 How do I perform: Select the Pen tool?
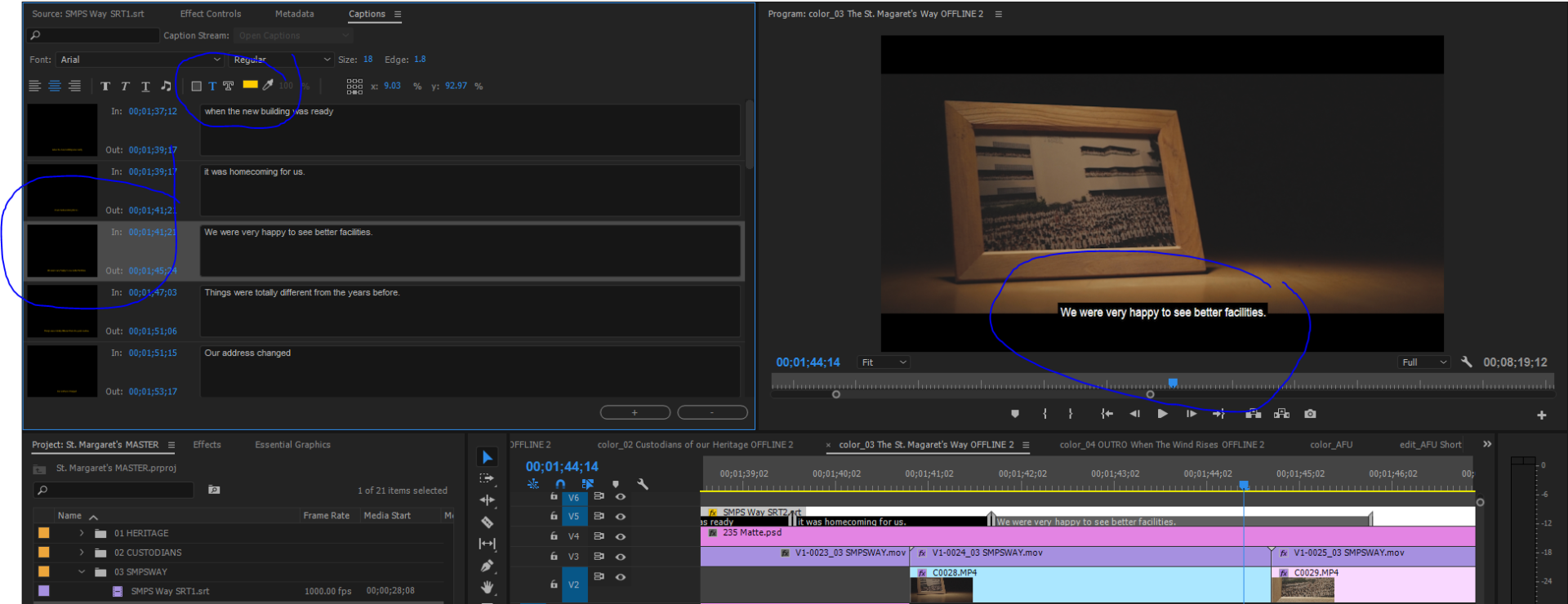[488, 565]
